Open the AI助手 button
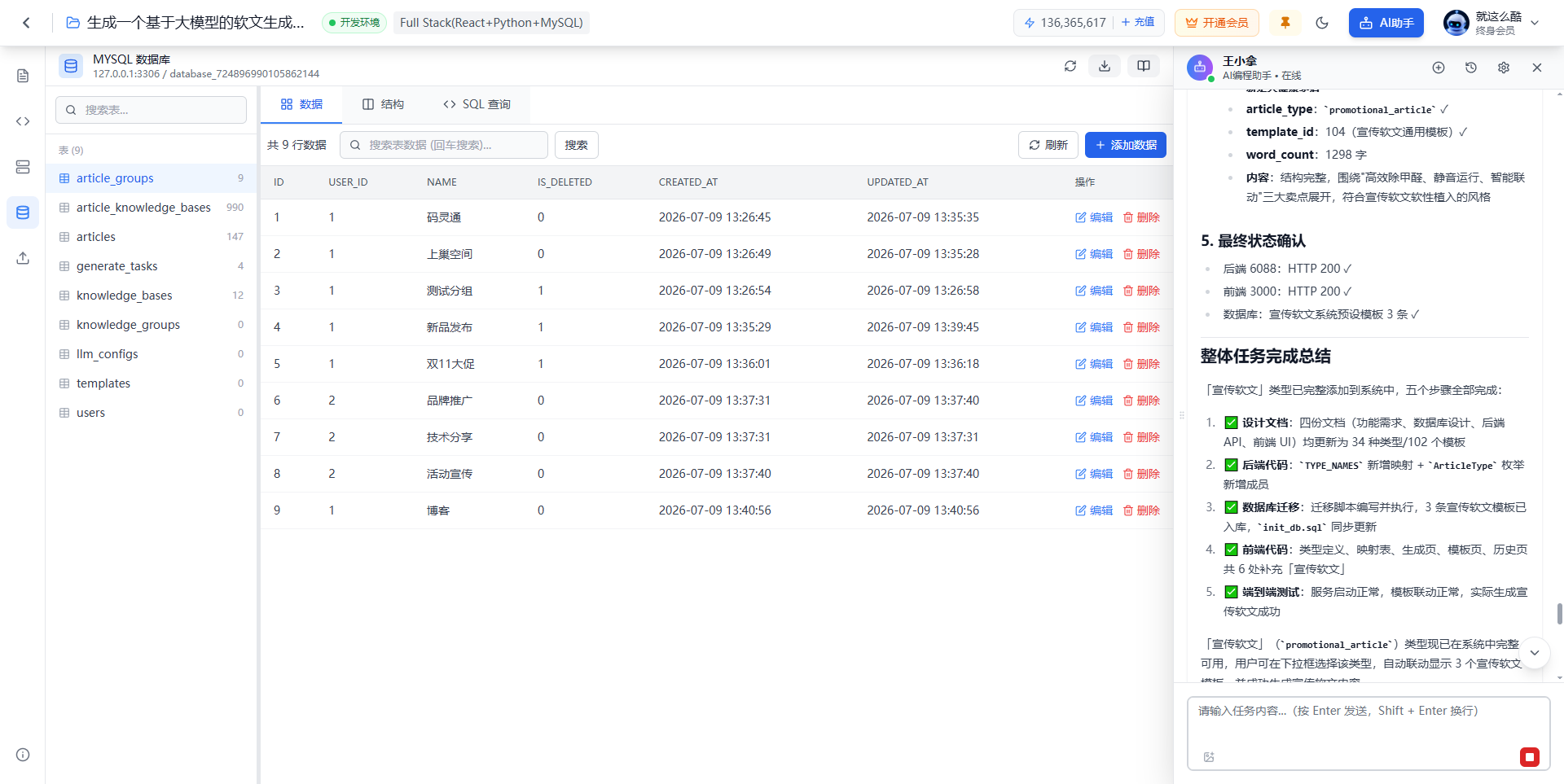 (x=1386, y=23)
